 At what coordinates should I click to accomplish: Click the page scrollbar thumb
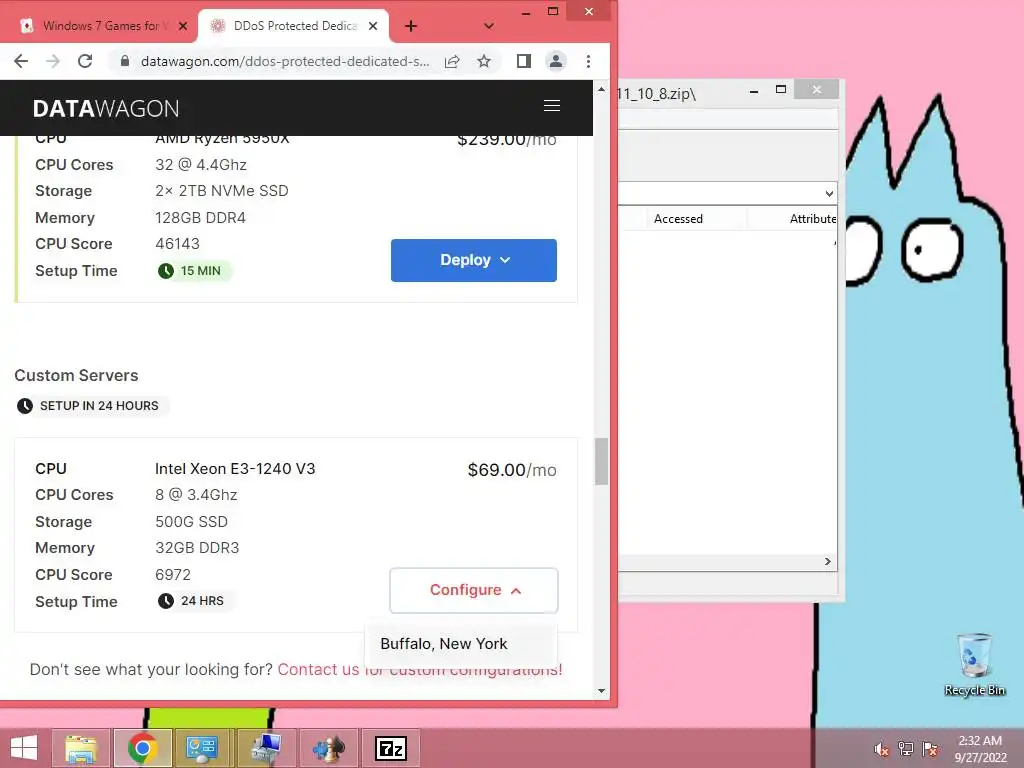click(601, 462)
